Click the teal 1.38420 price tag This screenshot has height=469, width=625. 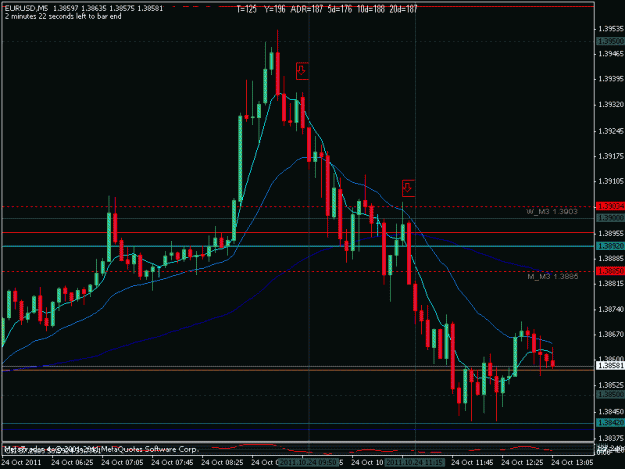610,423
